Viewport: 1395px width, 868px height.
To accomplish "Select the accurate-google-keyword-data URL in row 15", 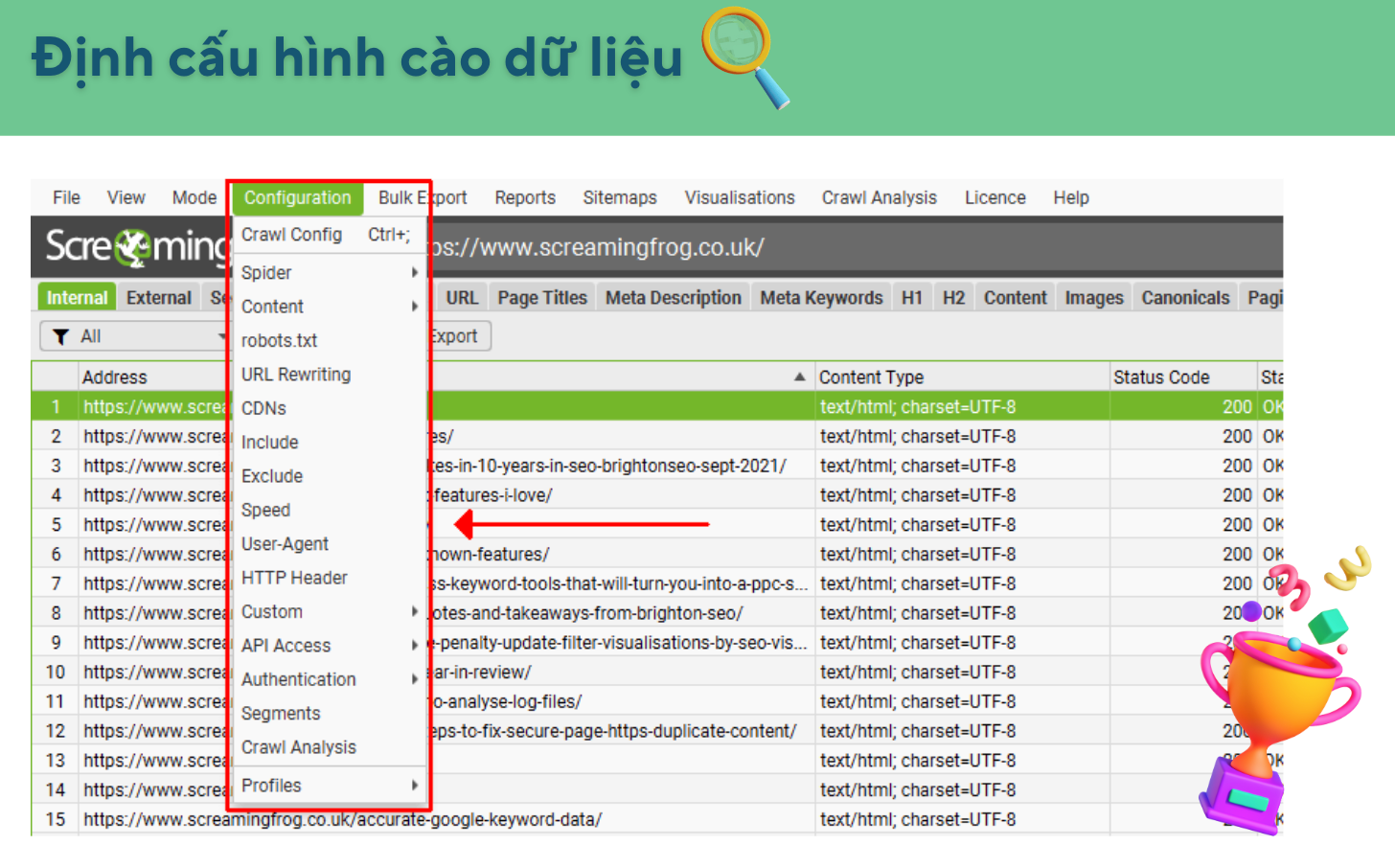I will 342,820.
